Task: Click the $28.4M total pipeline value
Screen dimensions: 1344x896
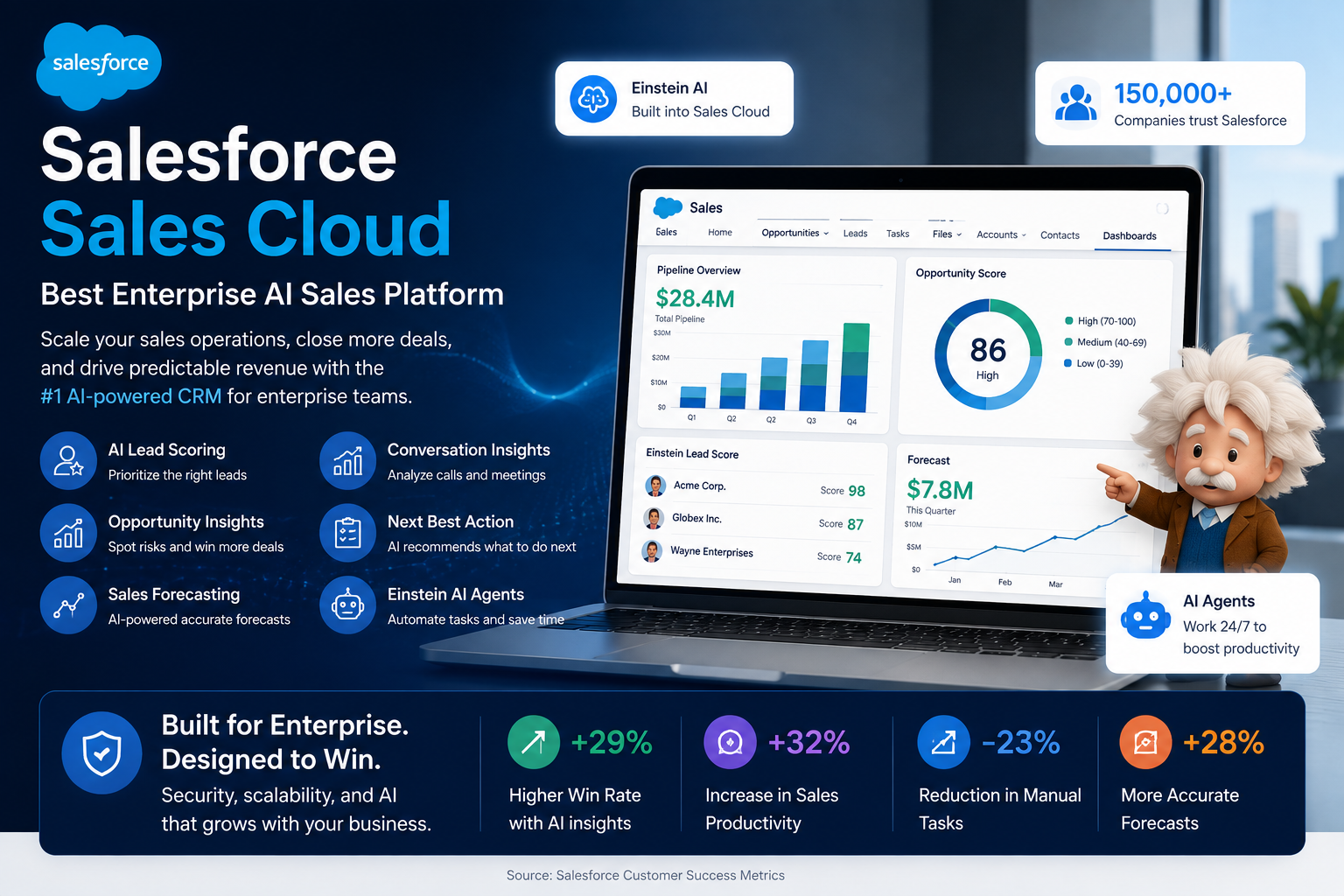Action: 695,298
